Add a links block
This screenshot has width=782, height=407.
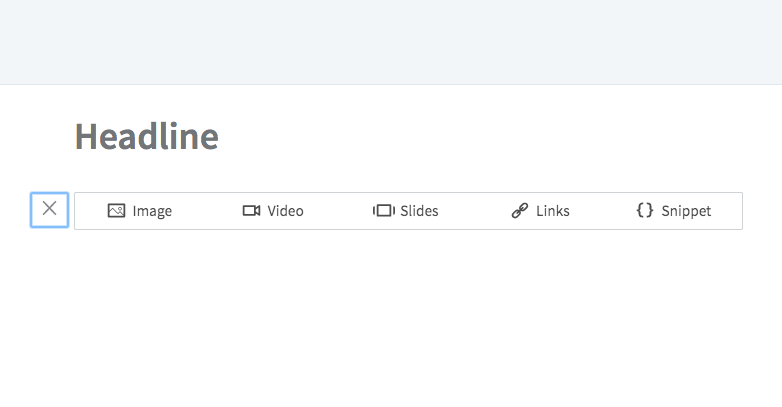pyautogui.click(x=541, y=211)
